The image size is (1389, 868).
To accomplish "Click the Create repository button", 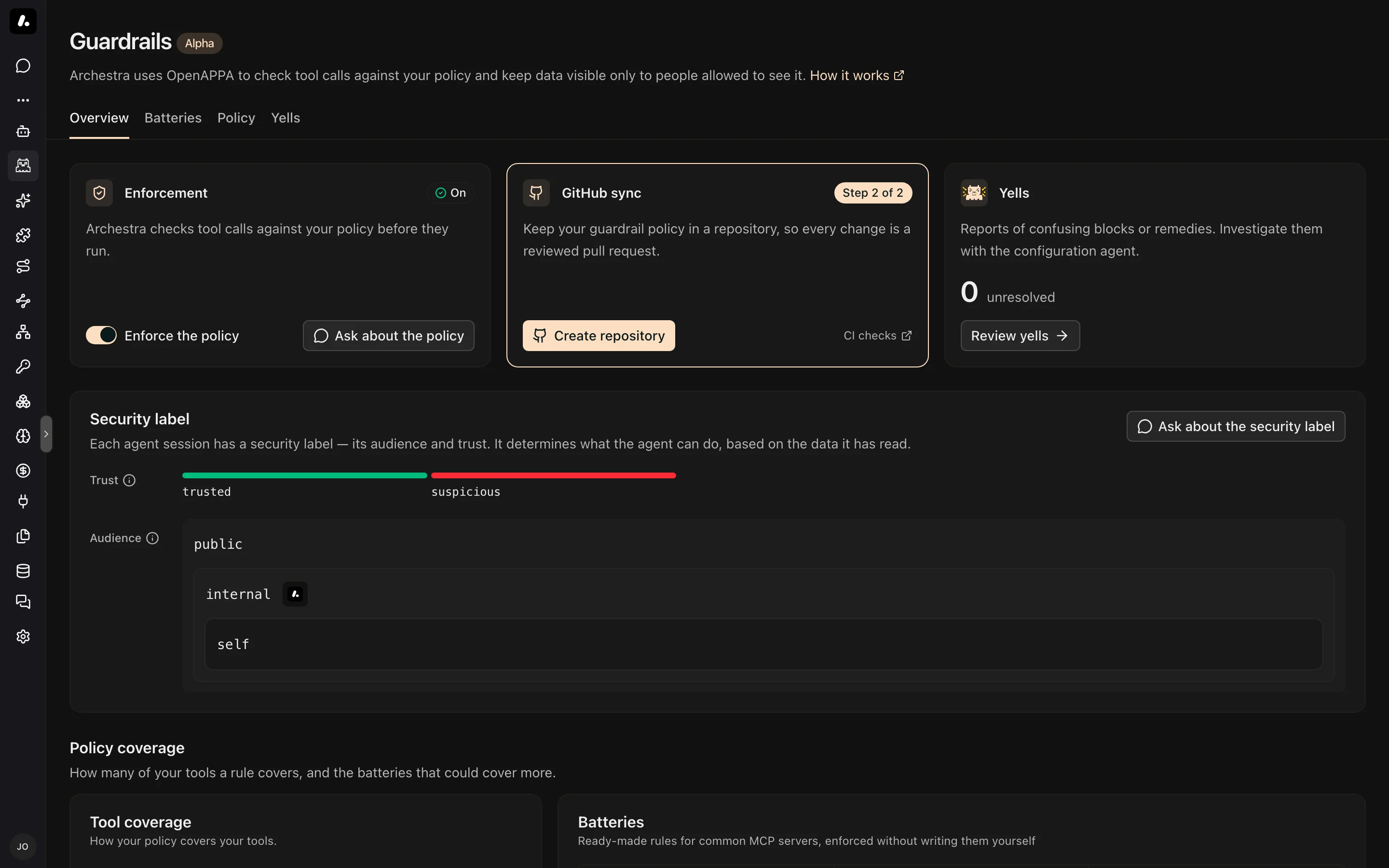I will click(599, 336).
